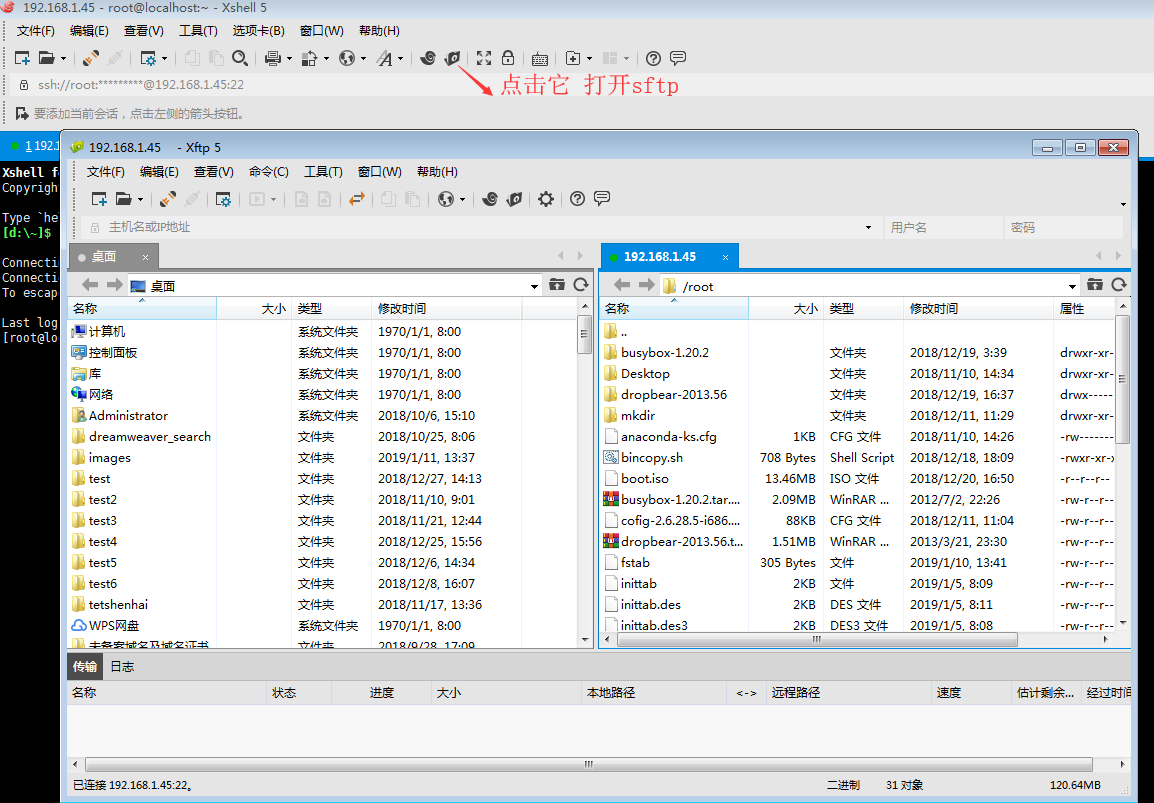
Task: Launch Xshell from the Xftp toolbar swirl icon
Action: 489,199
